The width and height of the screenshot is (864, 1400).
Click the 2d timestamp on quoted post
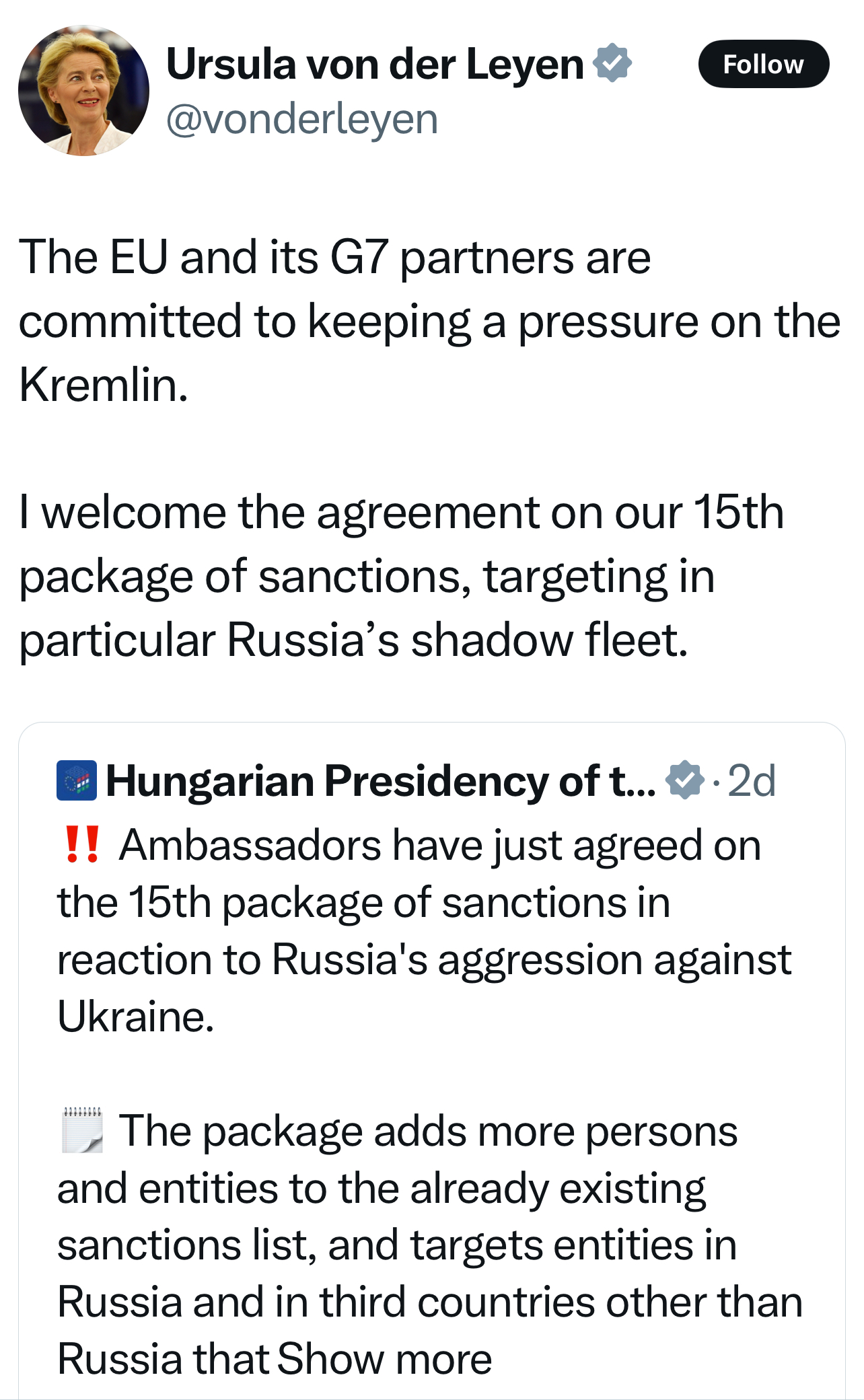coord(752,780)
